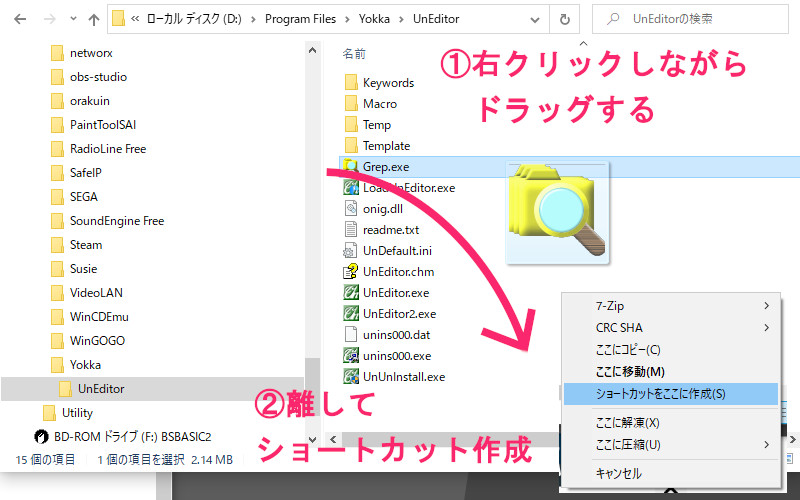Image resolution: width=800 pixels, height=500 pixels.
Task: Go up one folder level
Action: 93,19
